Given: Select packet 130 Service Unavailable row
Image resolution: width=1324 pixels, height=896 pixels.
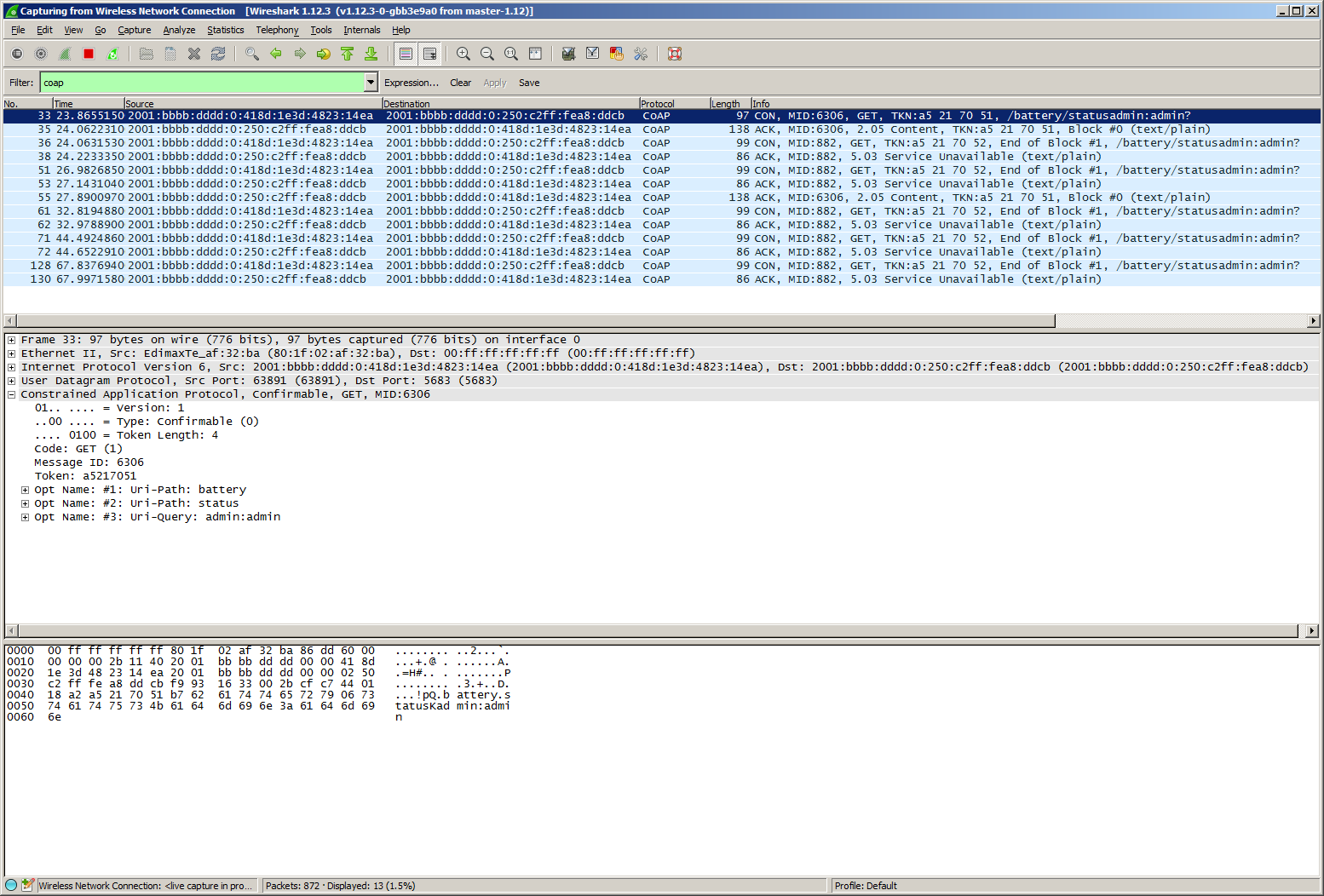Looking at the screenshot, I should click(662, 279).
